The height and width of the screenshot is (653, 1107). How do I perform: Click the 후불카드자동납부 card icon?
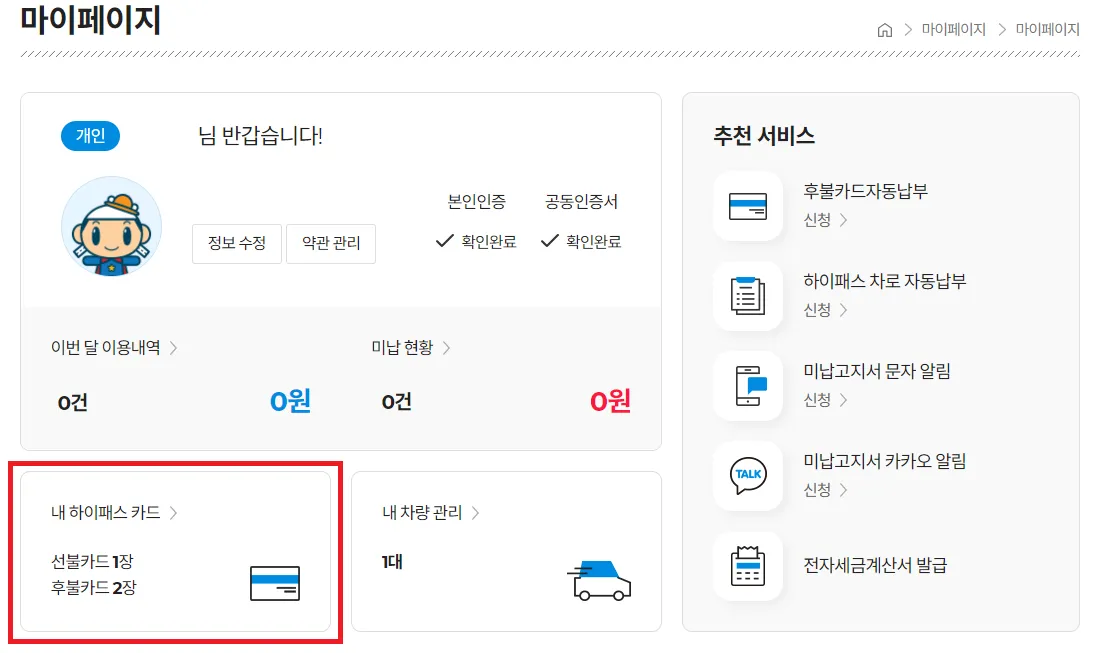click(747, 206)
